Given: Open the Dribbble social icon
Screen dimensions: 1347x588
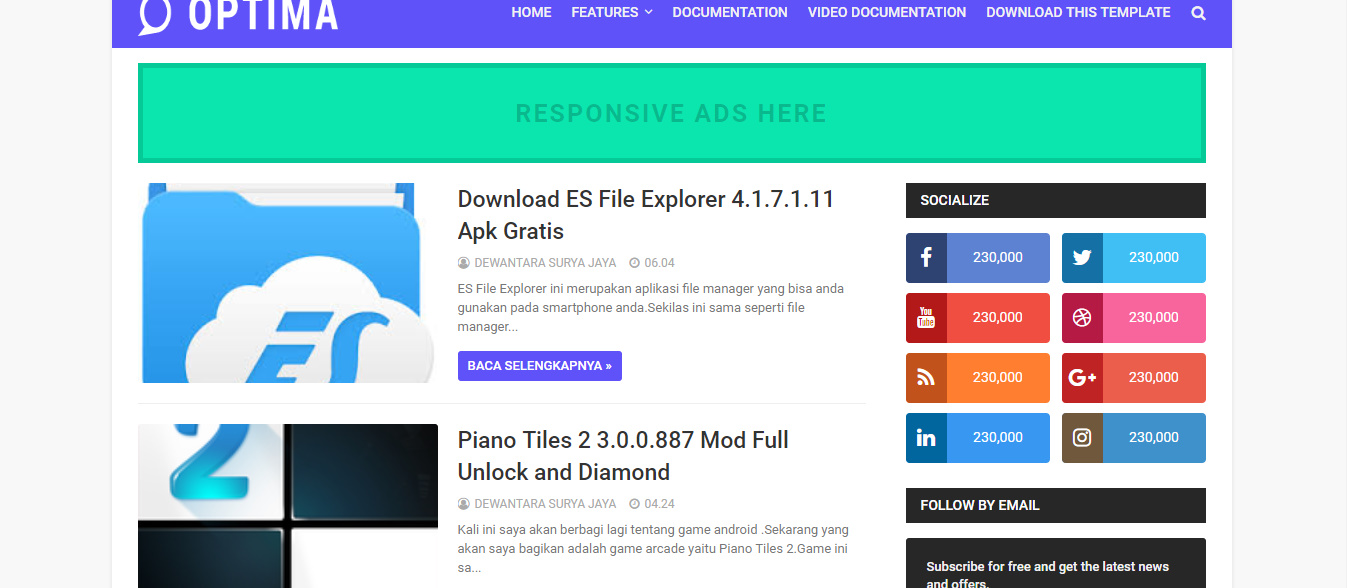Looking at the screenshot, I should pyautogui.click(x=1082, y=318).
